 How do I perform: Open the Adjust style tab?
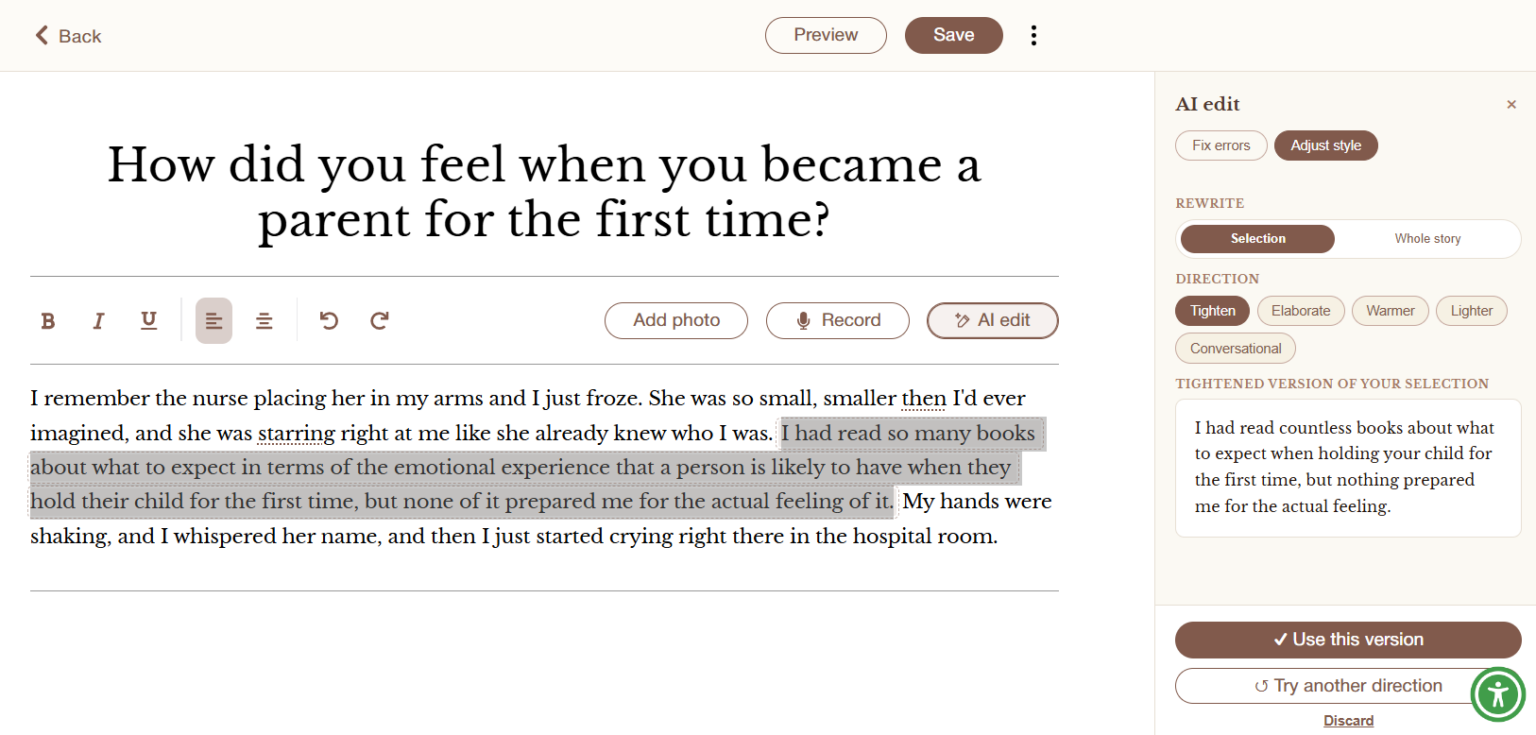click(x=1325, y=146)
